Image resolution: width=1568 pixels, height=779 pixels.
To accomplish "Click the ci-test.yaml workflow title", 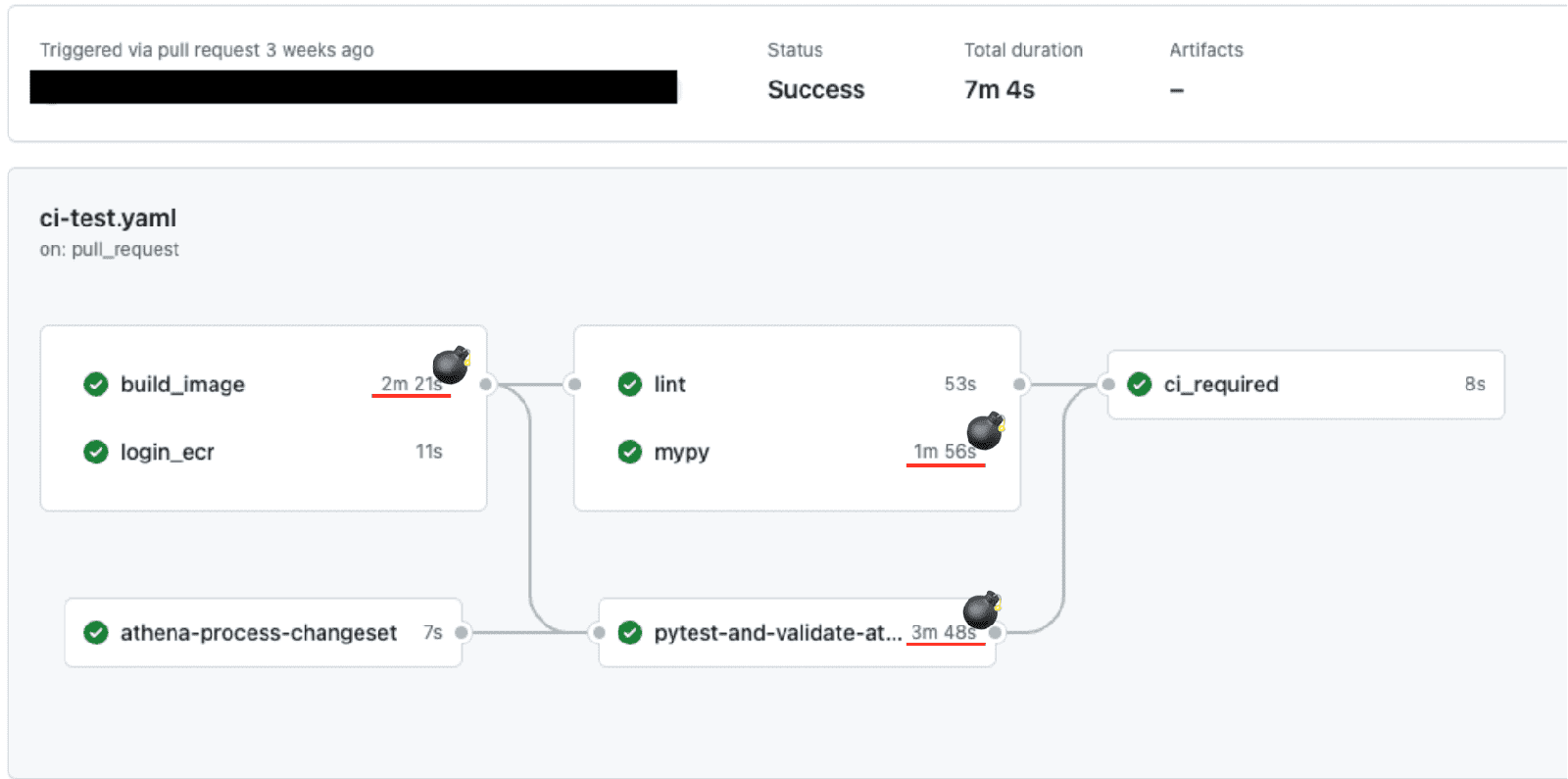I will pyautogui.click(x=108, y=218).
